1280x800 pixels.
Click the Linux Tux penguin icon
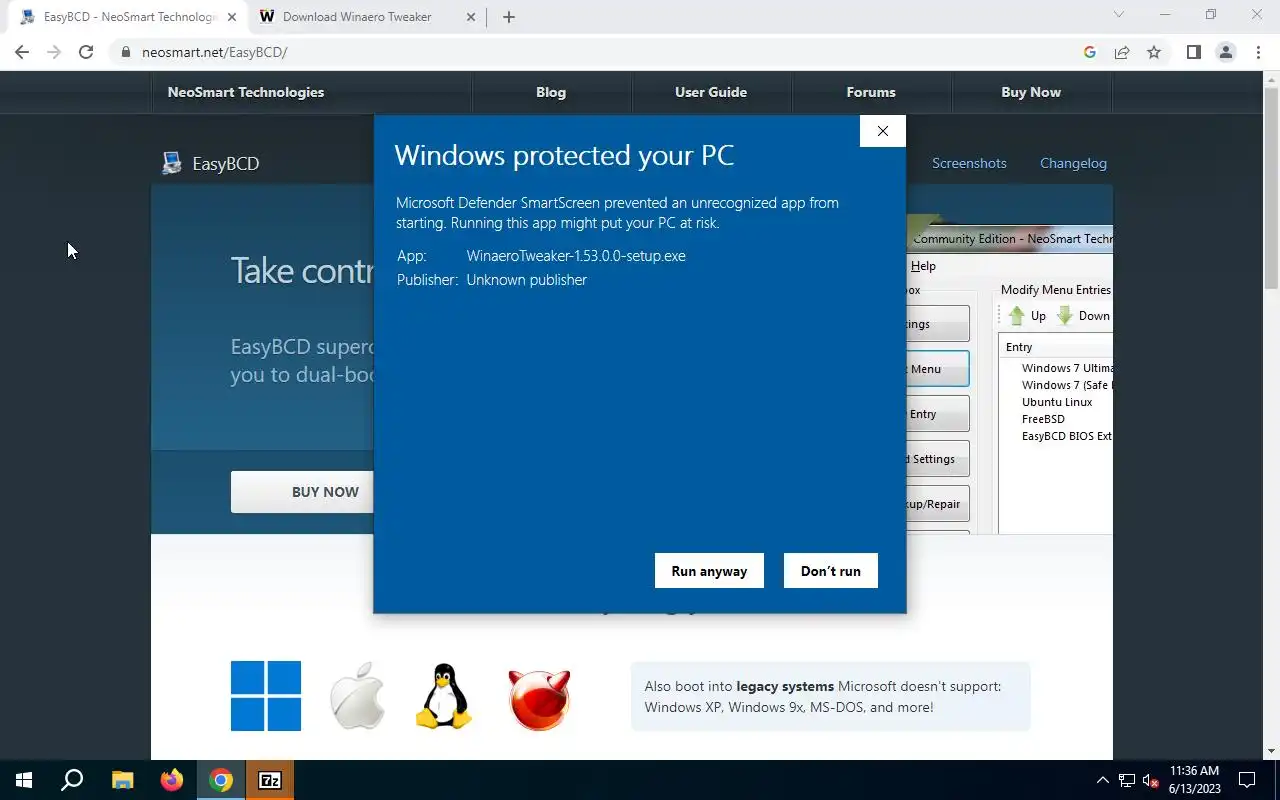[443, 696]
